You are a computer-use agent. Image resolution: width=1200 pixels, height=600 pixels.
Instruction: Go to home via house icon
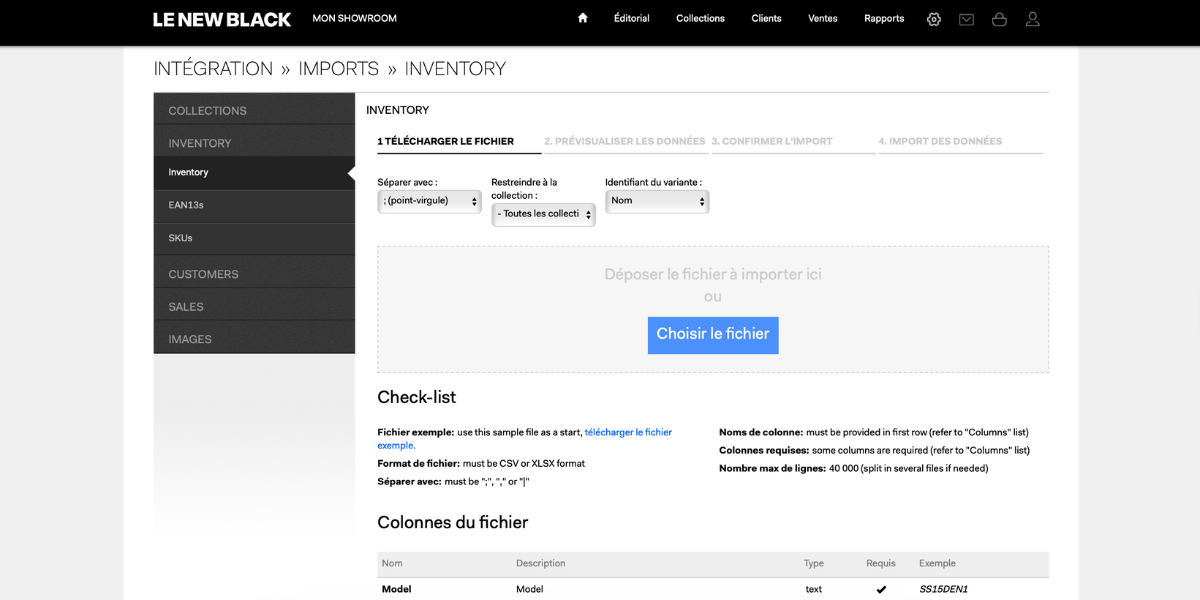pyautogui.click(x=583, y=18)
